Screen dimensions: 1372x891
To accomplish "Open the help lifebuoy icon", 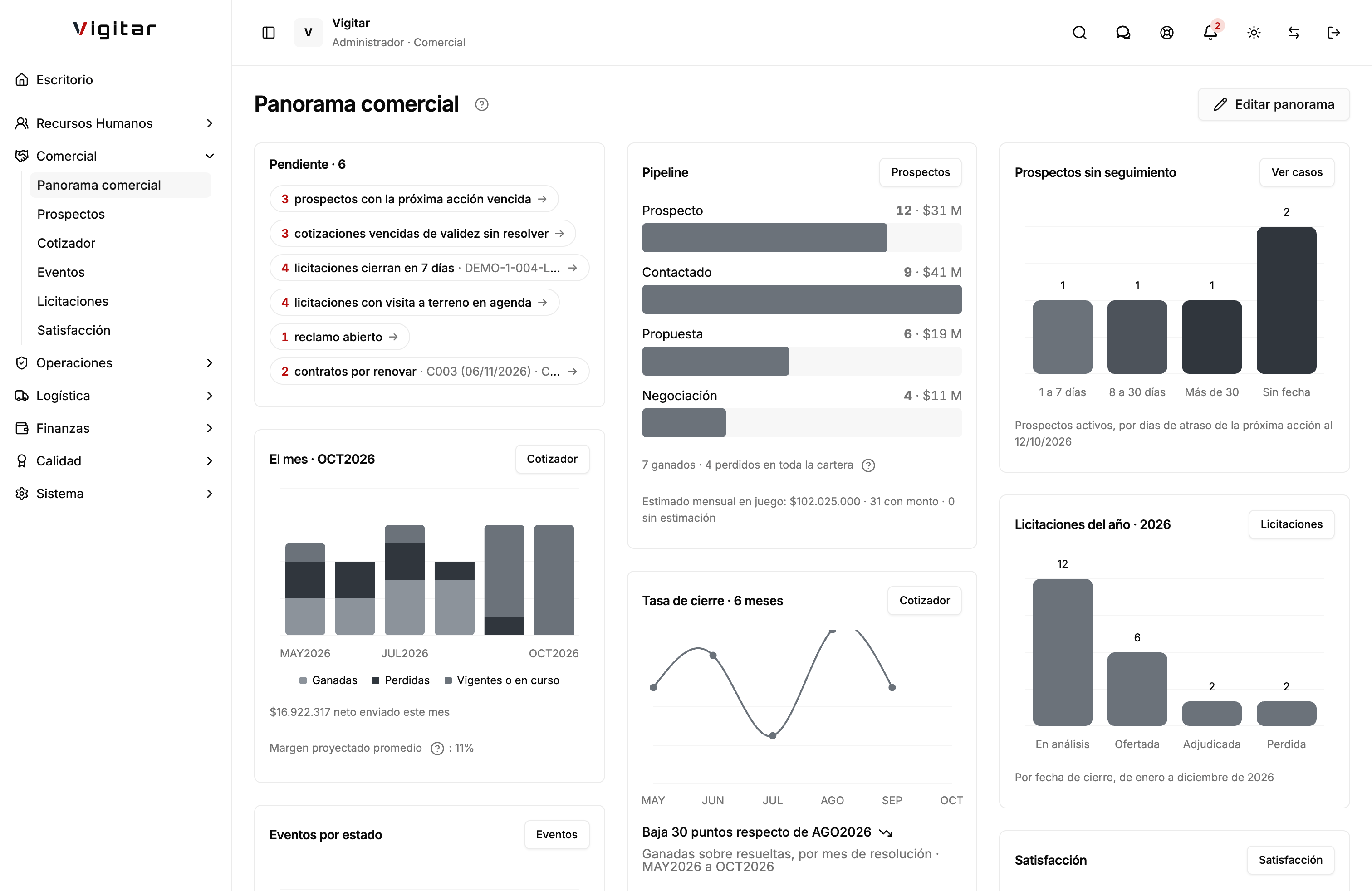I will (1167, 33).
